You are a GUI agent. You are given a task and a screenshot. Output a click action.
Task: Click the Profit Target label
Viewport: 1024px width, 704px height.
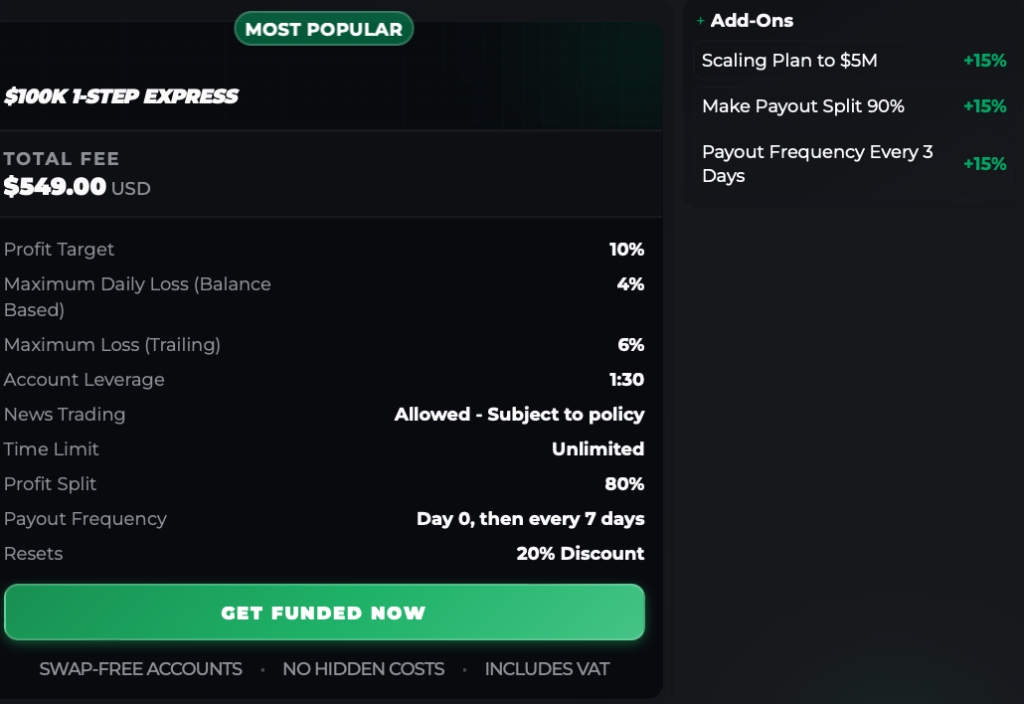coord(59,249)
